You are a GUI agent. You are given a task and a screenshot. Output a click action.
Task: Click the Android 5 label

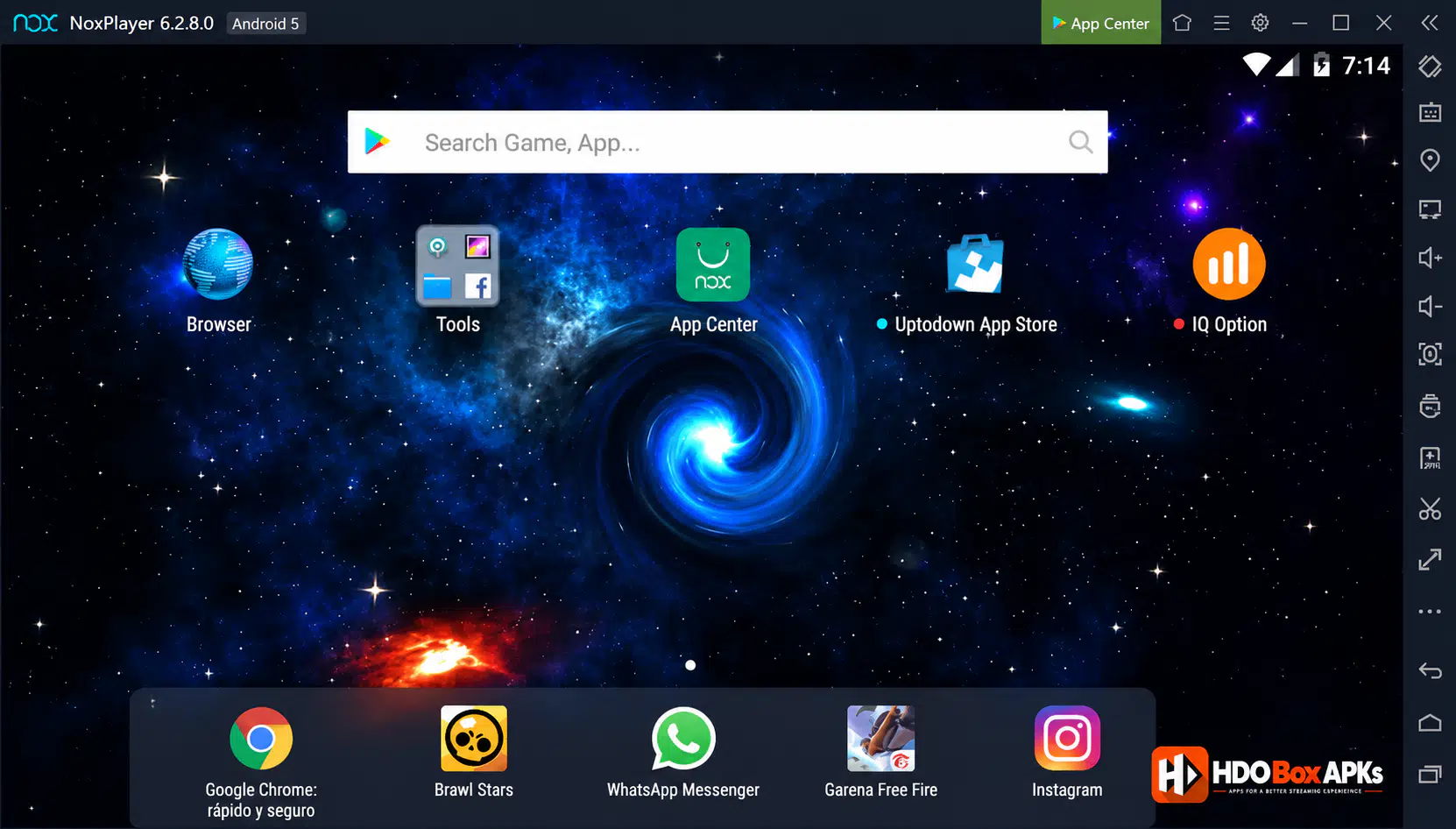(x=265, y=24)
